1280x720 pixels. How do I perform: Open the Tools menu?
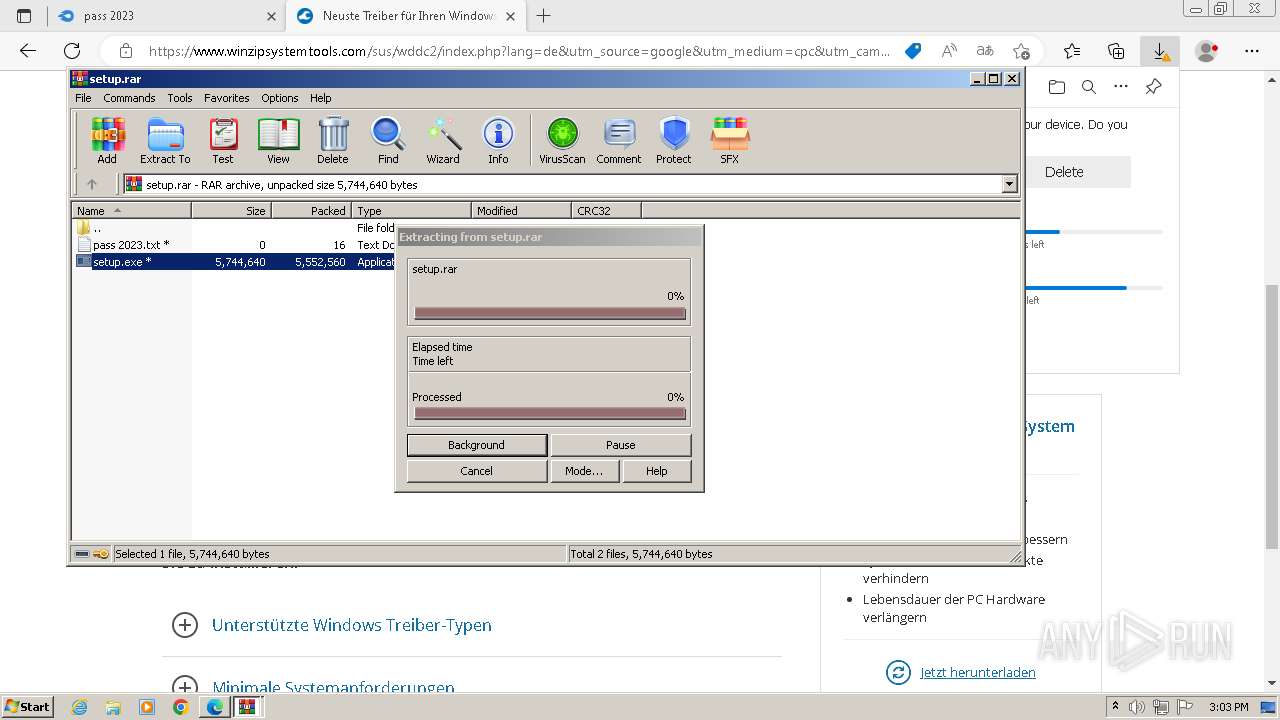point(180,98)
